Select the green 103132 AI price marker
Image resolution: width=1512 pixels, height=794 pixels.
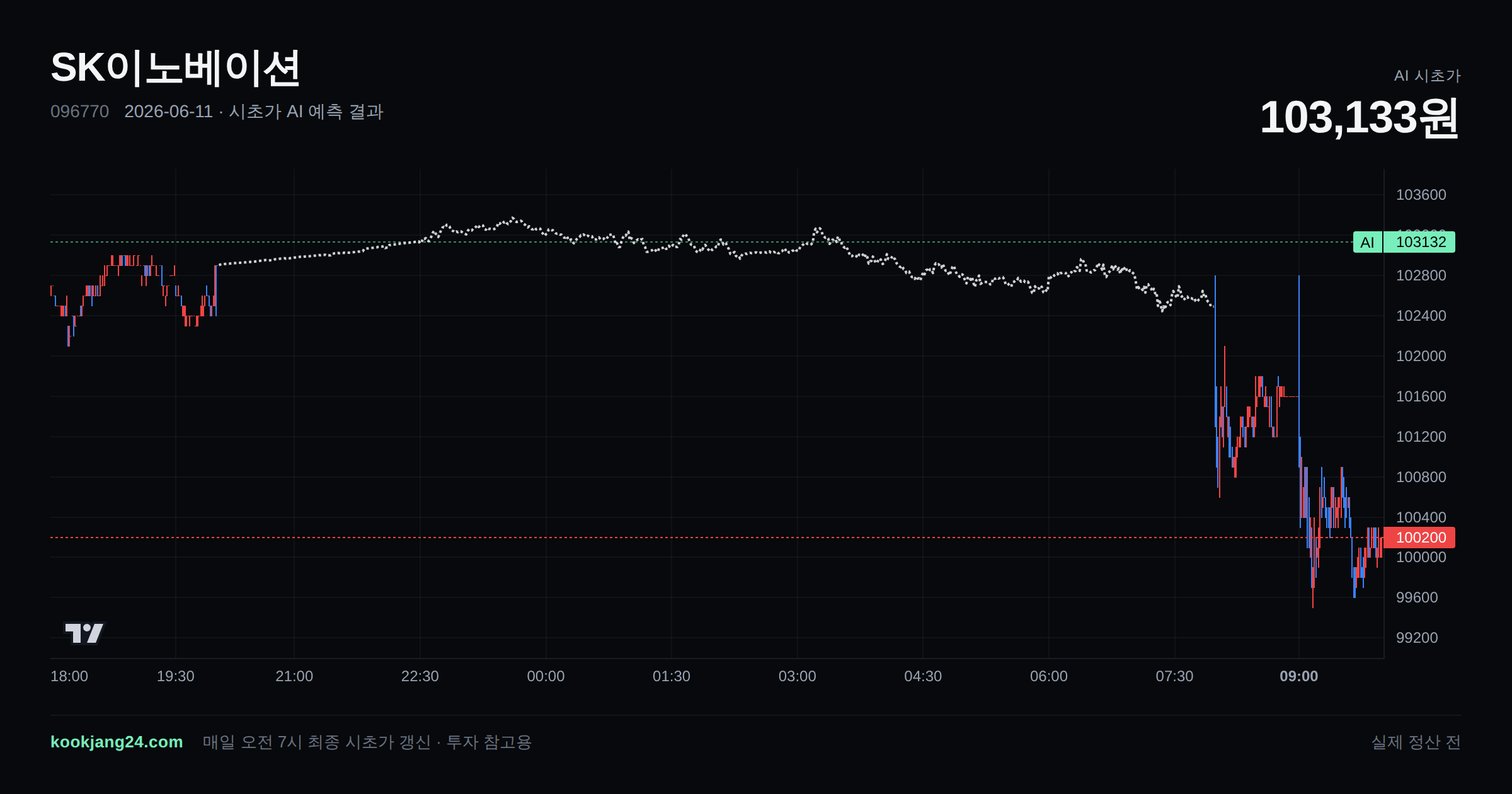tap(1419, 242)
